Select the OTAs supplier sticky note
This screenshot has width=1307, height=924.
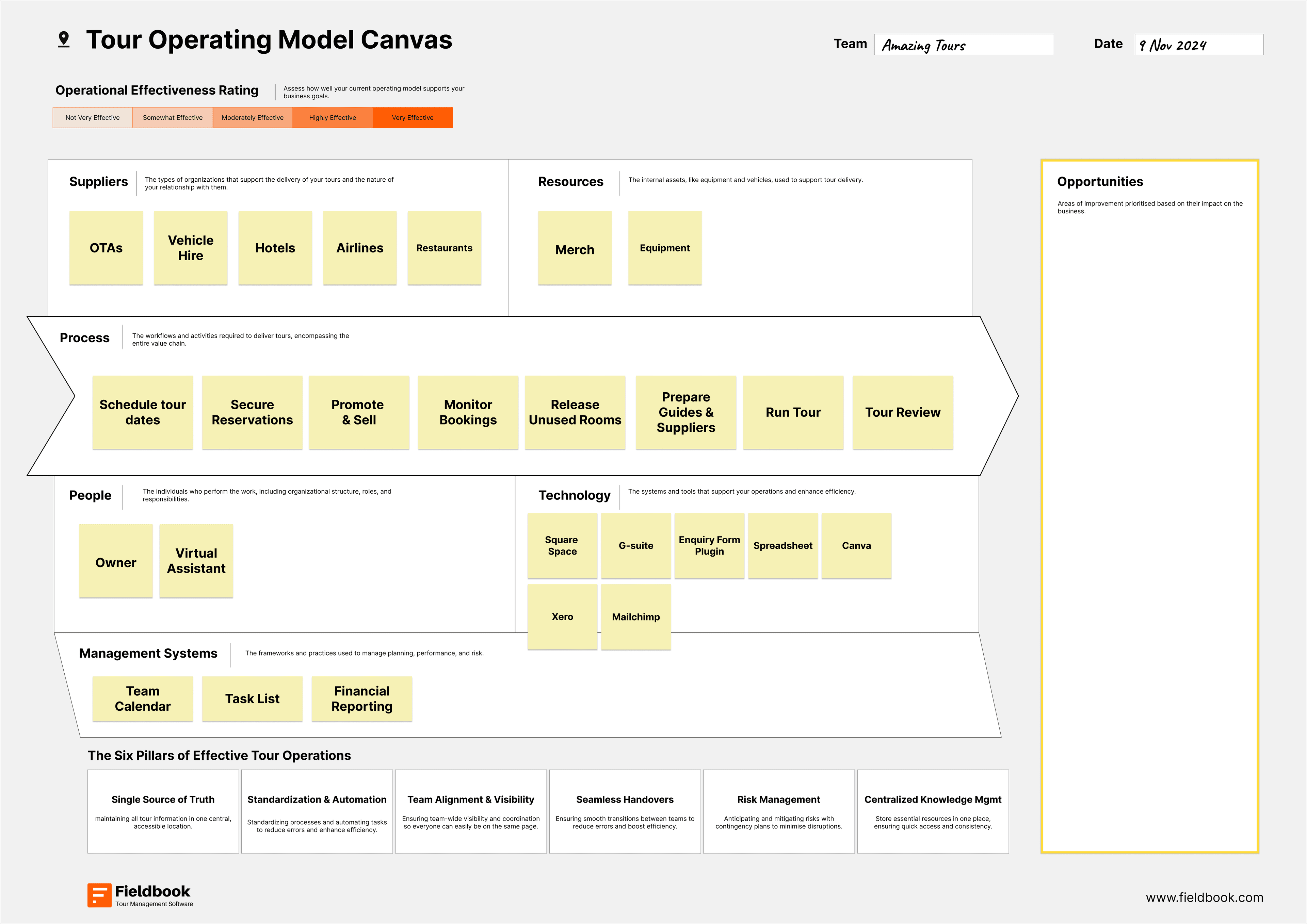(x=106, y=248)
